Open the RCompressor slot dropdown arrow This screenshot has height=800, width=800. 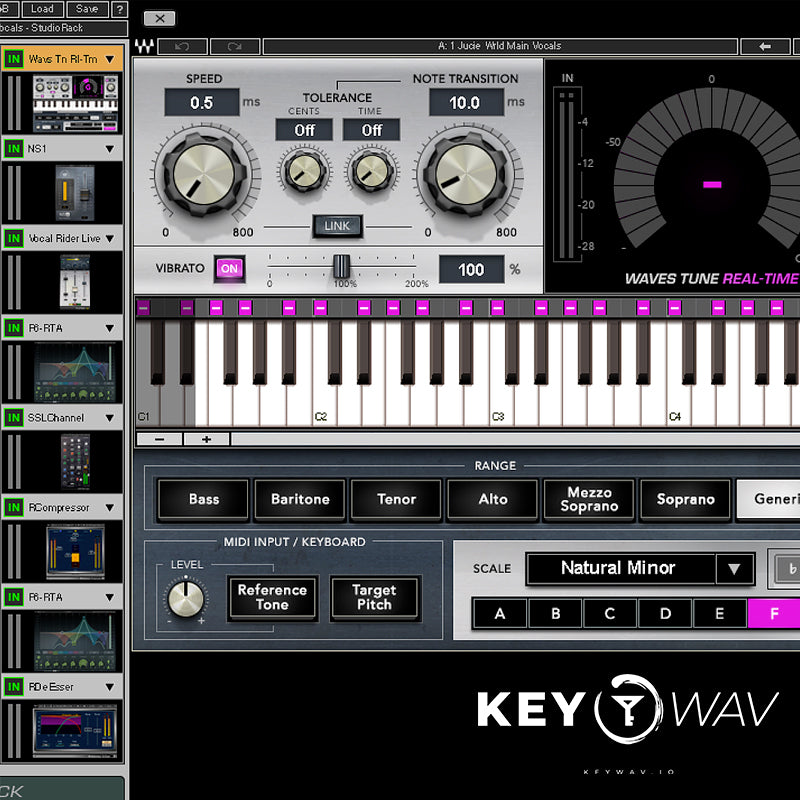(x=110, y=508)
